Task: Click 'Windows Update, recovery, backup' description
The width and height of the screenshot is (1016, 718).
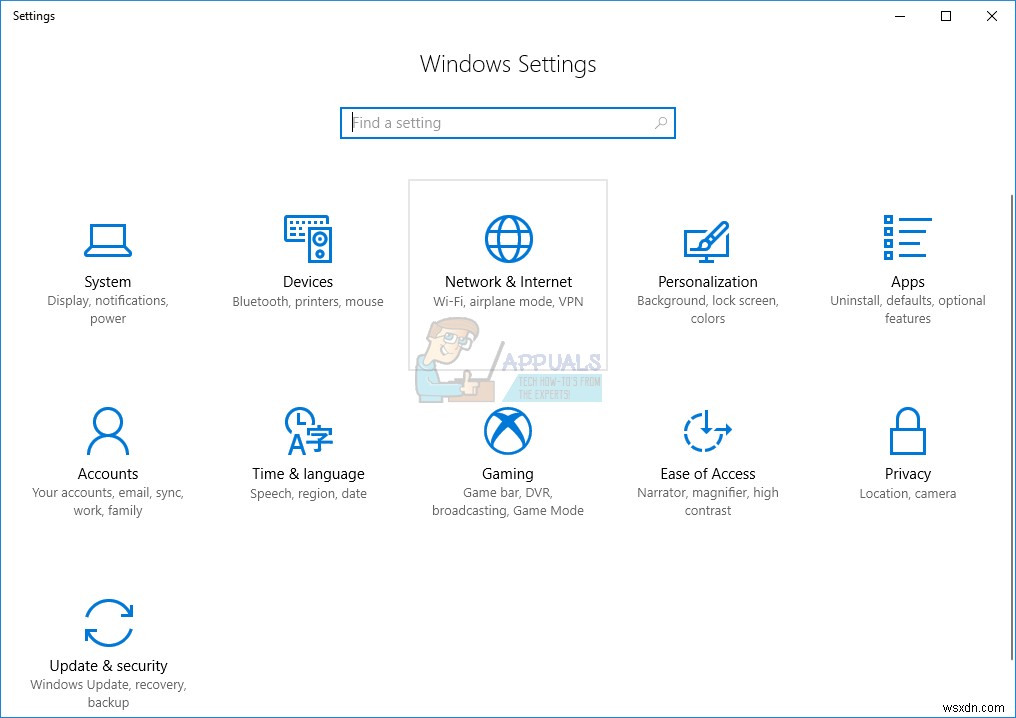Action: (108, 694)
